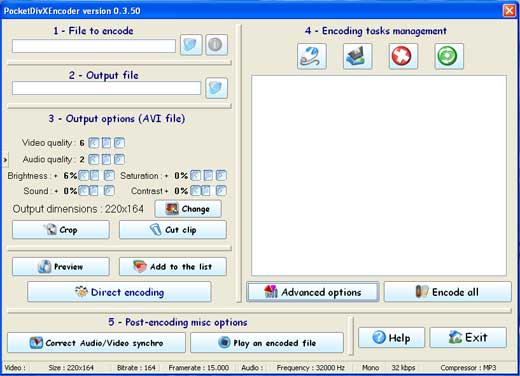Click the Framerate : 15.000 status entry

(x=199, y=368)
